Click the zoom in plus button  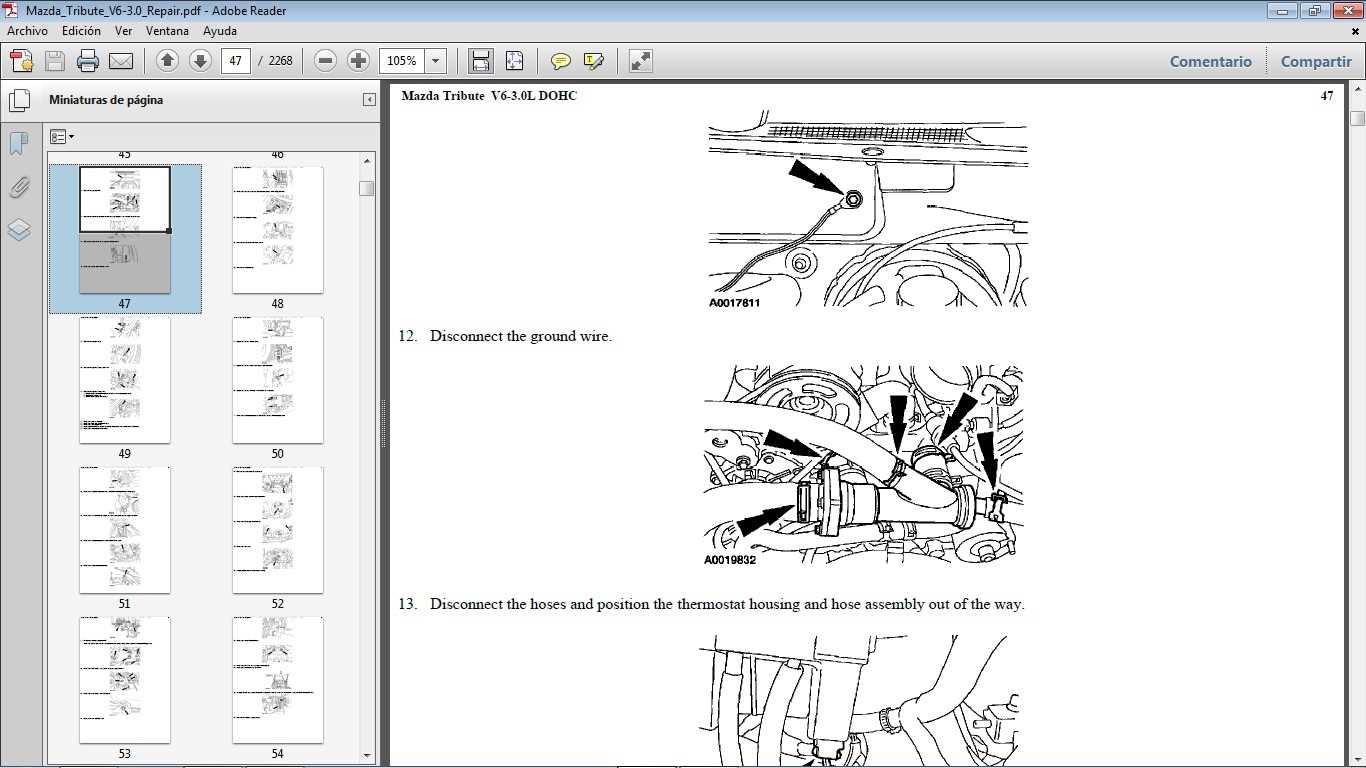click(x=358, y=61)
